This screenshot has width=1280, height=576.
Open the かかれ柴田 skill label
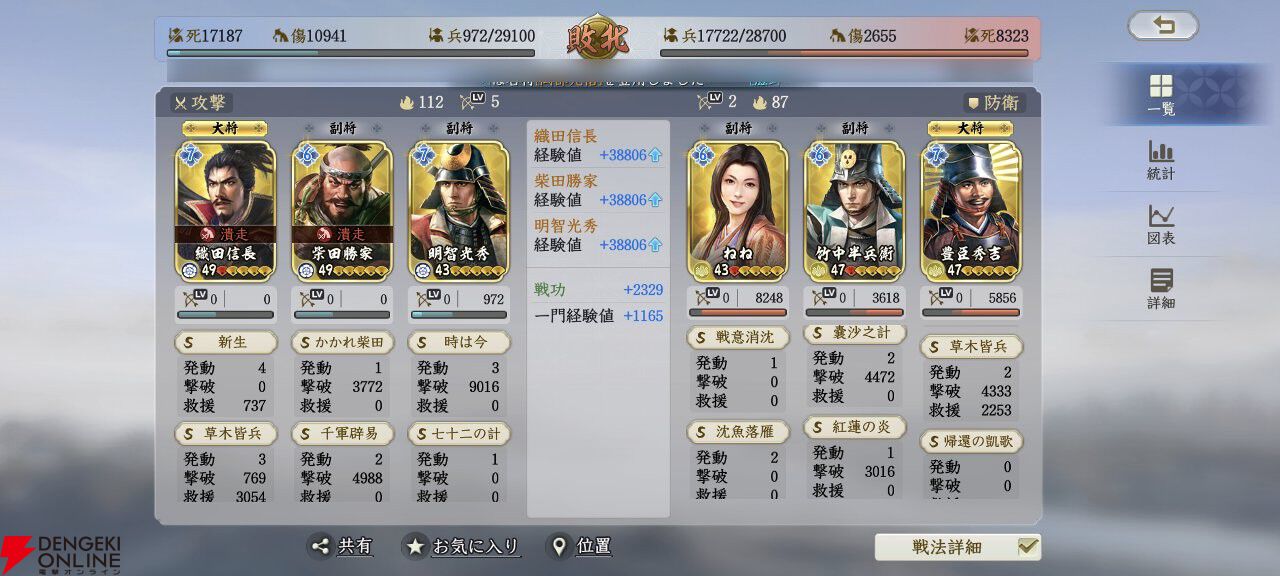click(x=342, y=342)
